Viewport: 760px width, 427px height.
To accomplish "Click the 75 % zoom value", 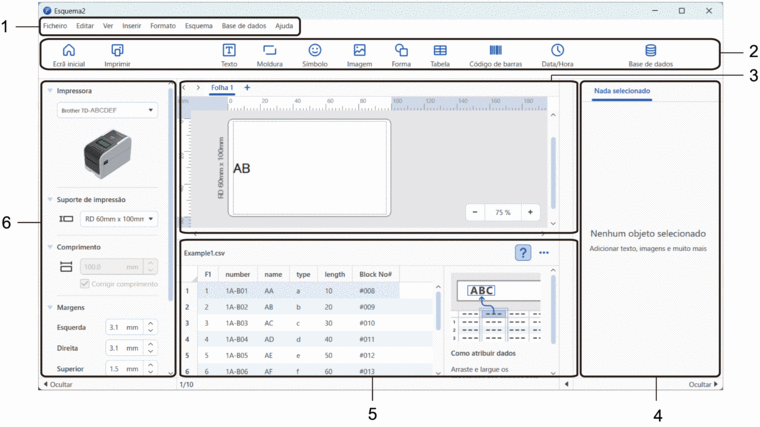I will (x=503, y=212).
